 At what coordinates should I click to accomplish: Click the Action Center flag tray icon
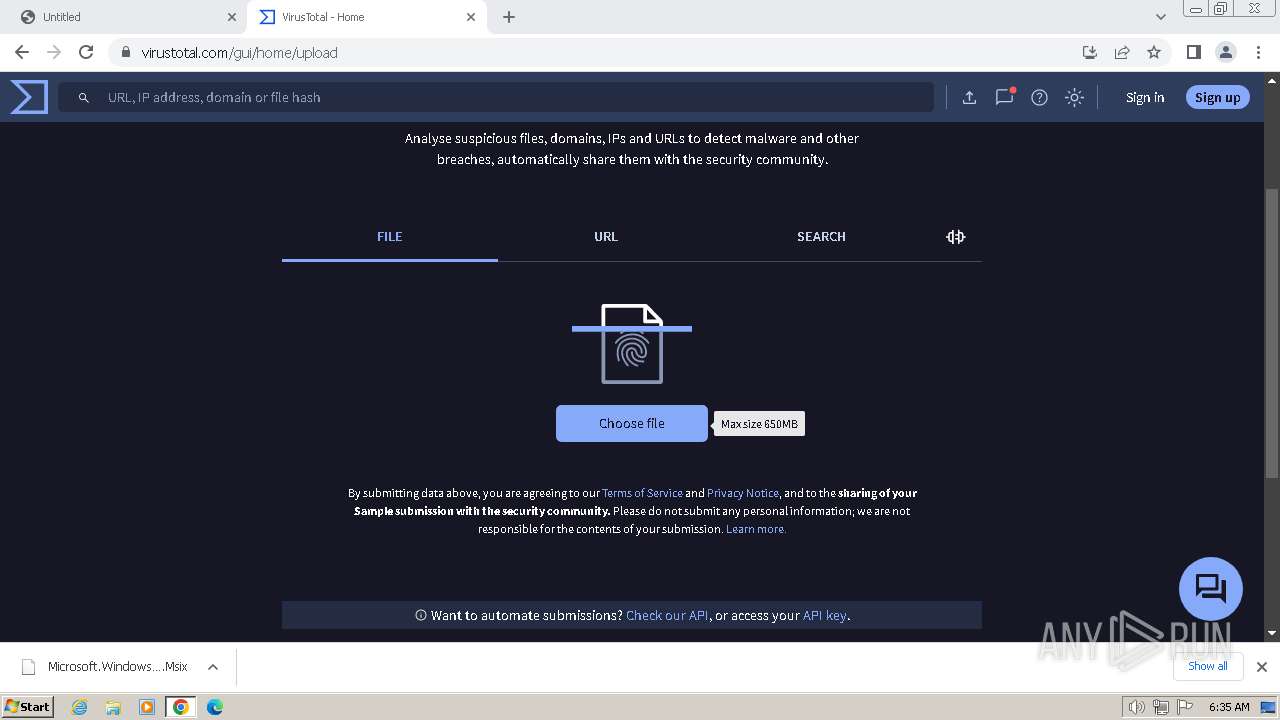click(x=1183, y=707)
